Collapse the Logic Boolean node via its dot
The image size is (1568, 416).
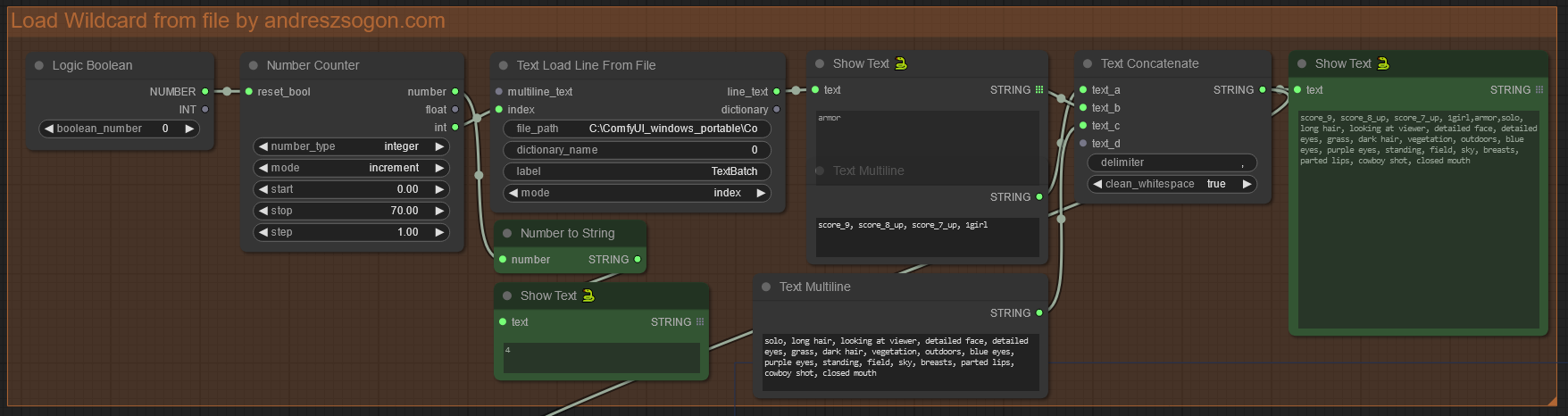point(39,65)
